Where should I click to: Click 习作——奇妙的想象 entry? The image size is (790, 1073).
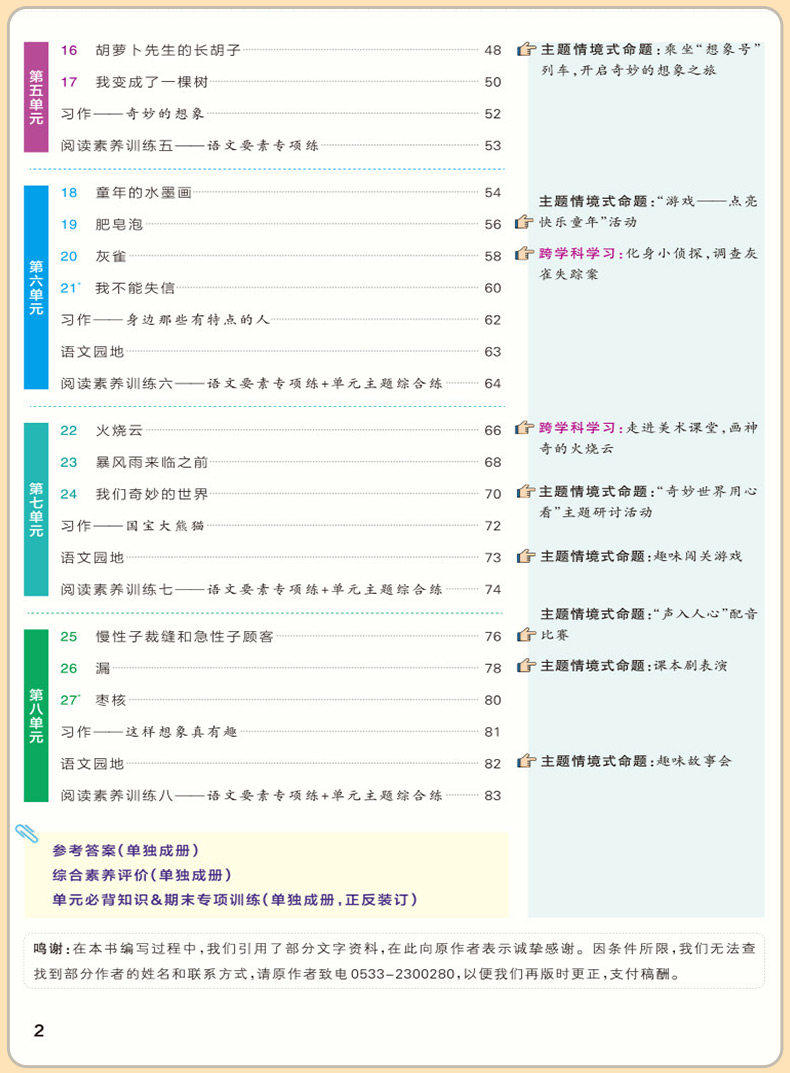pyautogui.click(x=281, y=114)
